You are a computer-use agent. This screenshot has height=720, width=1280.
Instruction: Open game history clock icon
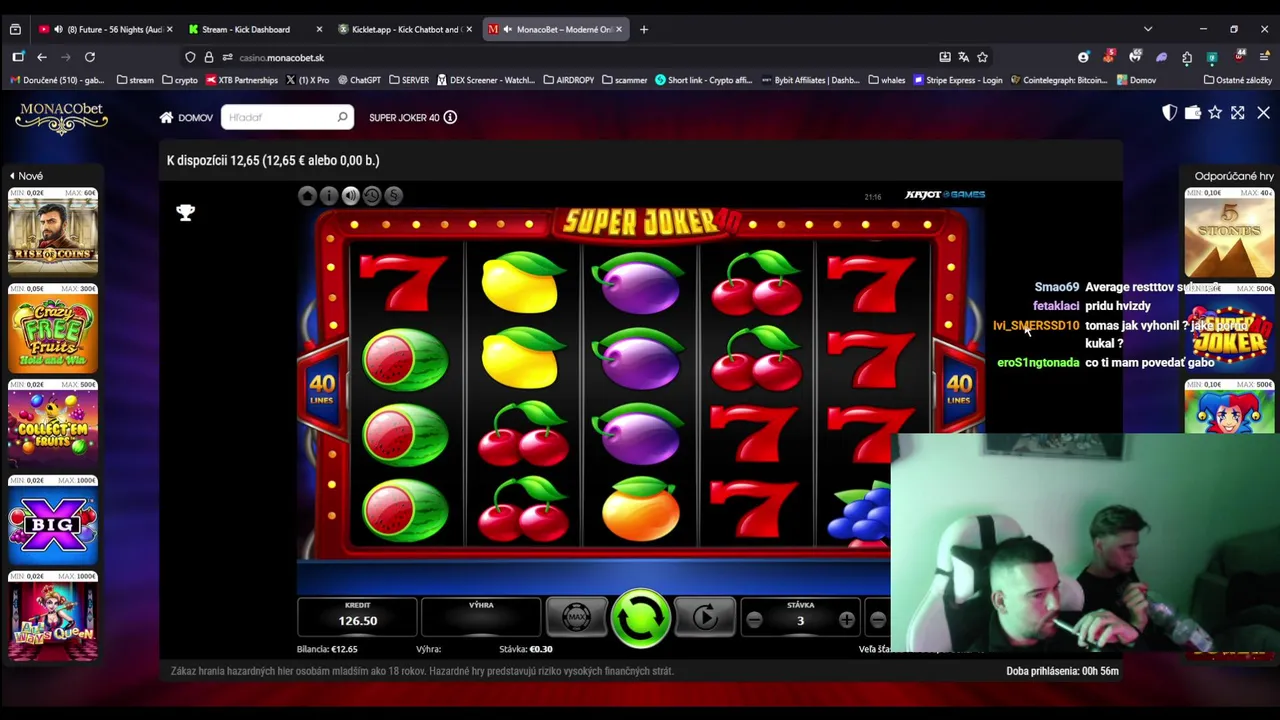coord(372,196)
